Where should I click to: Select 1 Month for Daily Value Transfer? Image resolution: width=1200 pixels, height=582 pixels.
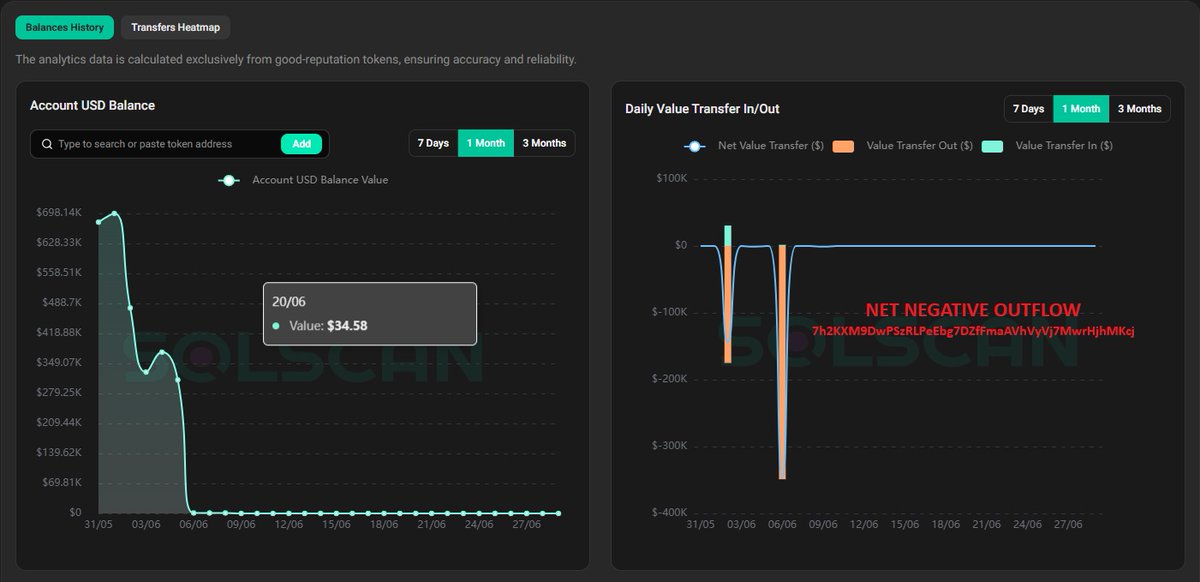1081,108
